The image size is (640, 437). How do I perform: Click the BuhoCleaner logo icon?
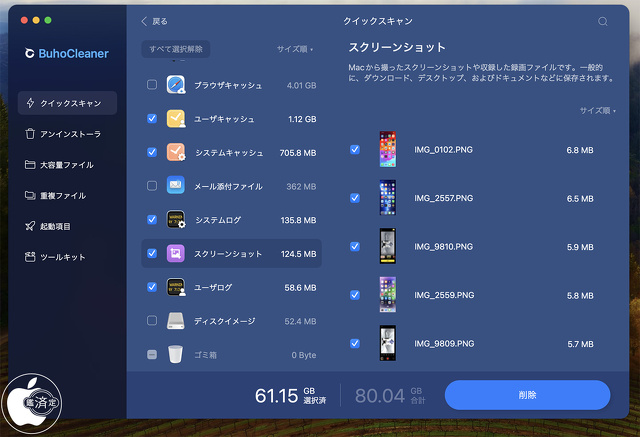tap(29, 53)
